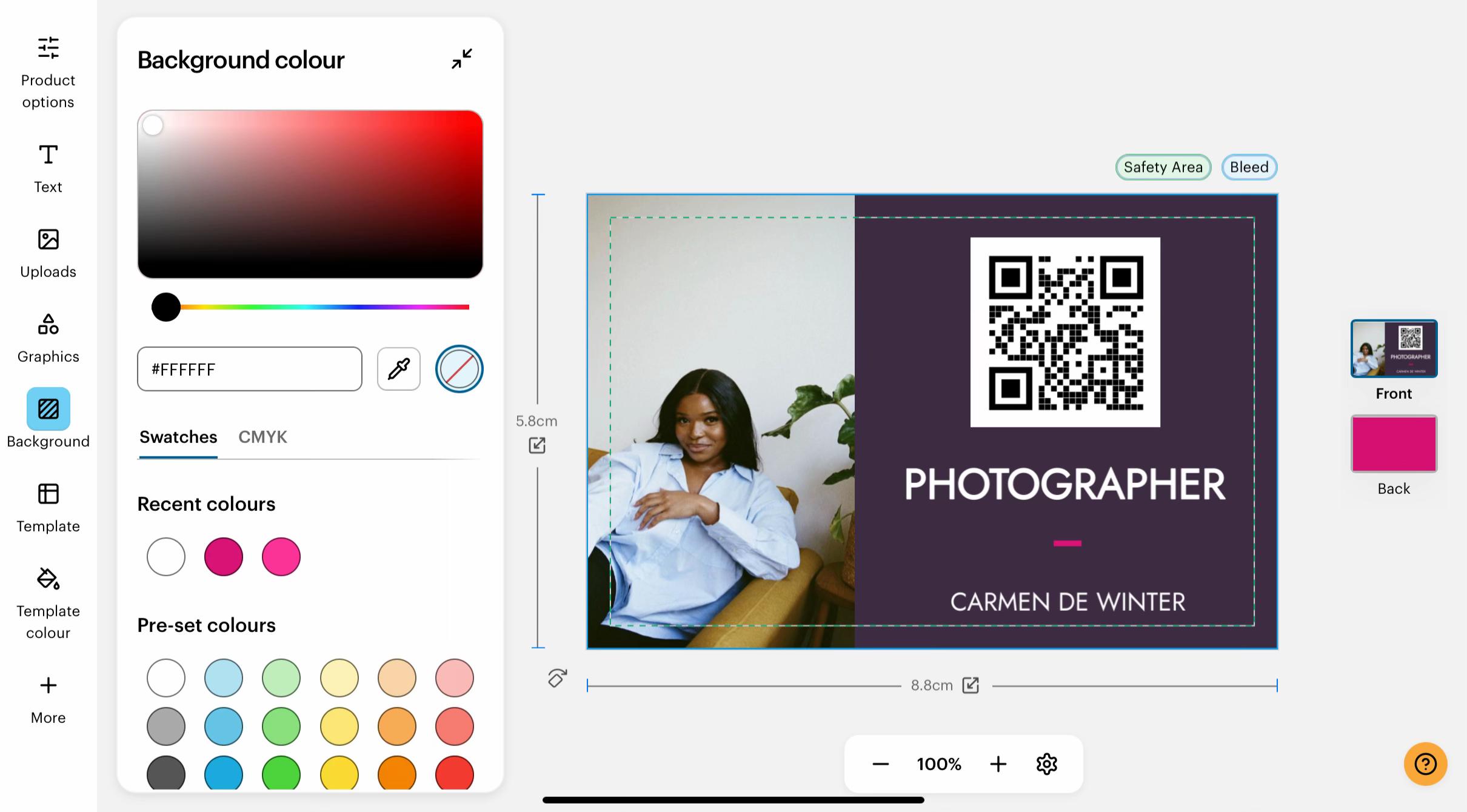The height and width of the screenshot is (812, 1467).
Task: Select the Text tool
Action: coord(48,169)
